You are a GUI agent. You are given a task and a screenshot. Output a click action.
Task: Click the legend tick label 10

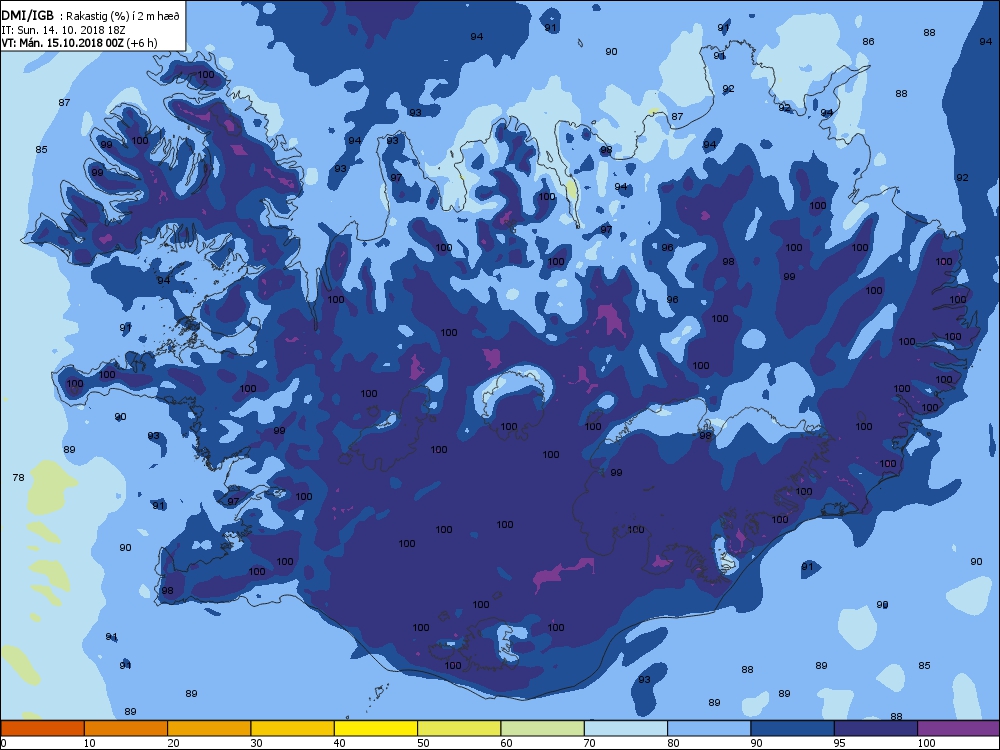click(x=90, y=743)
